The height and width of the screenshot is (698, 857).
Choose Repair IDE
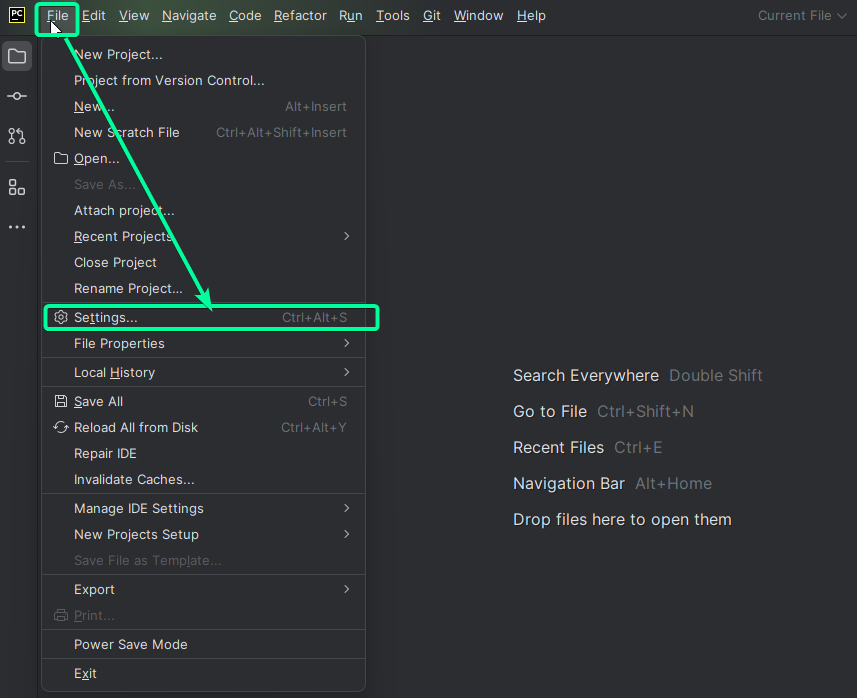(x=203, y=453)
